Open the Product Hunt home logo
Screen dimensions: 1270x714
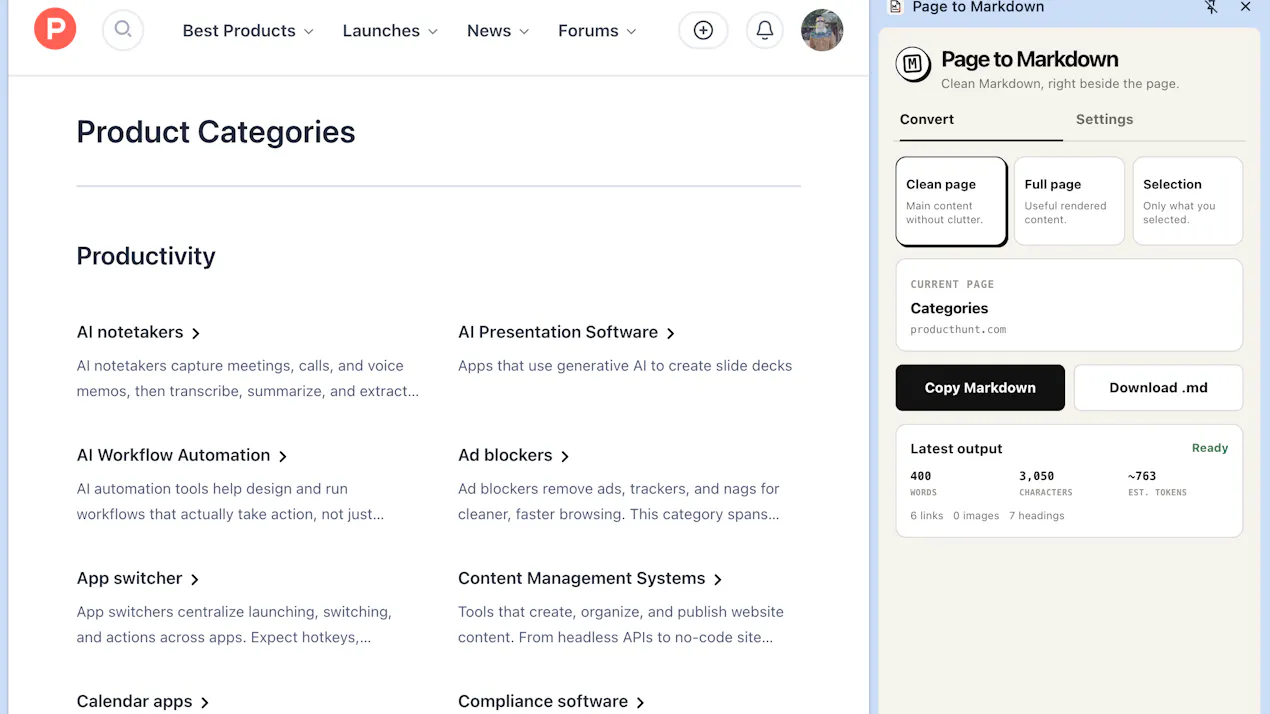55,29
